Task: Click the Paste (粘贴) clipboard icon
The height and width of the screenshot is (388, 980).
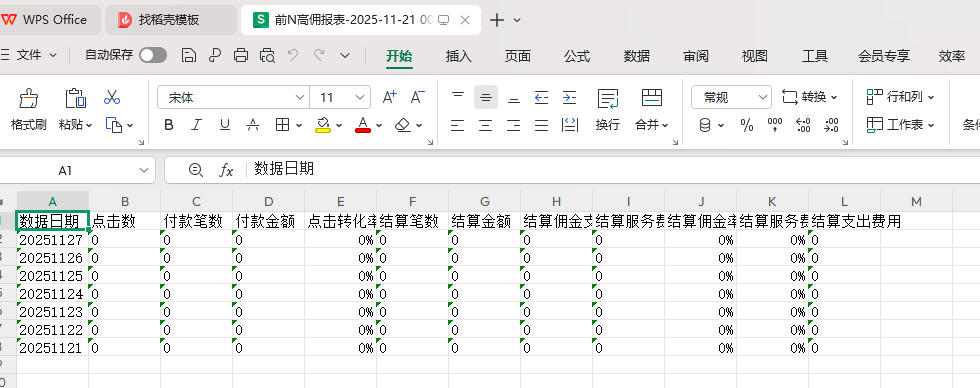Action: 75,97
